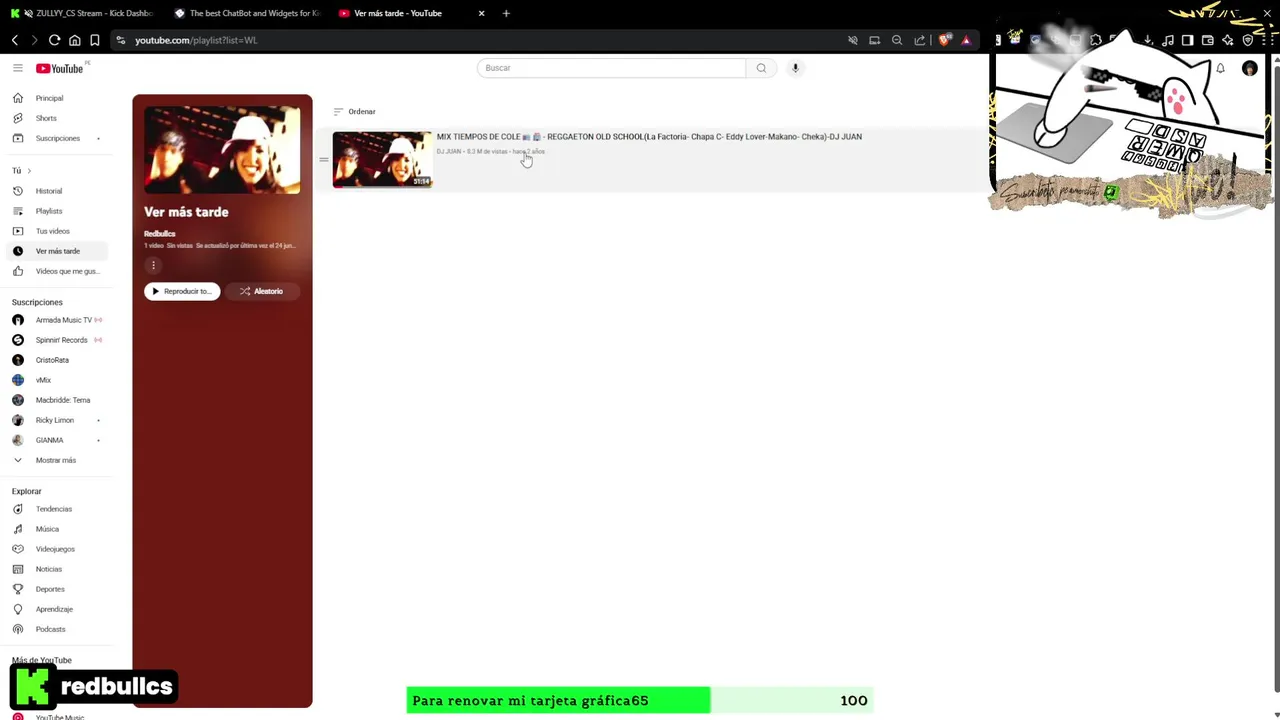Open MIX TIEMPOS DE COLE video thumbnail
This screenshot has width=1280, height=720.
pos(382,159)
